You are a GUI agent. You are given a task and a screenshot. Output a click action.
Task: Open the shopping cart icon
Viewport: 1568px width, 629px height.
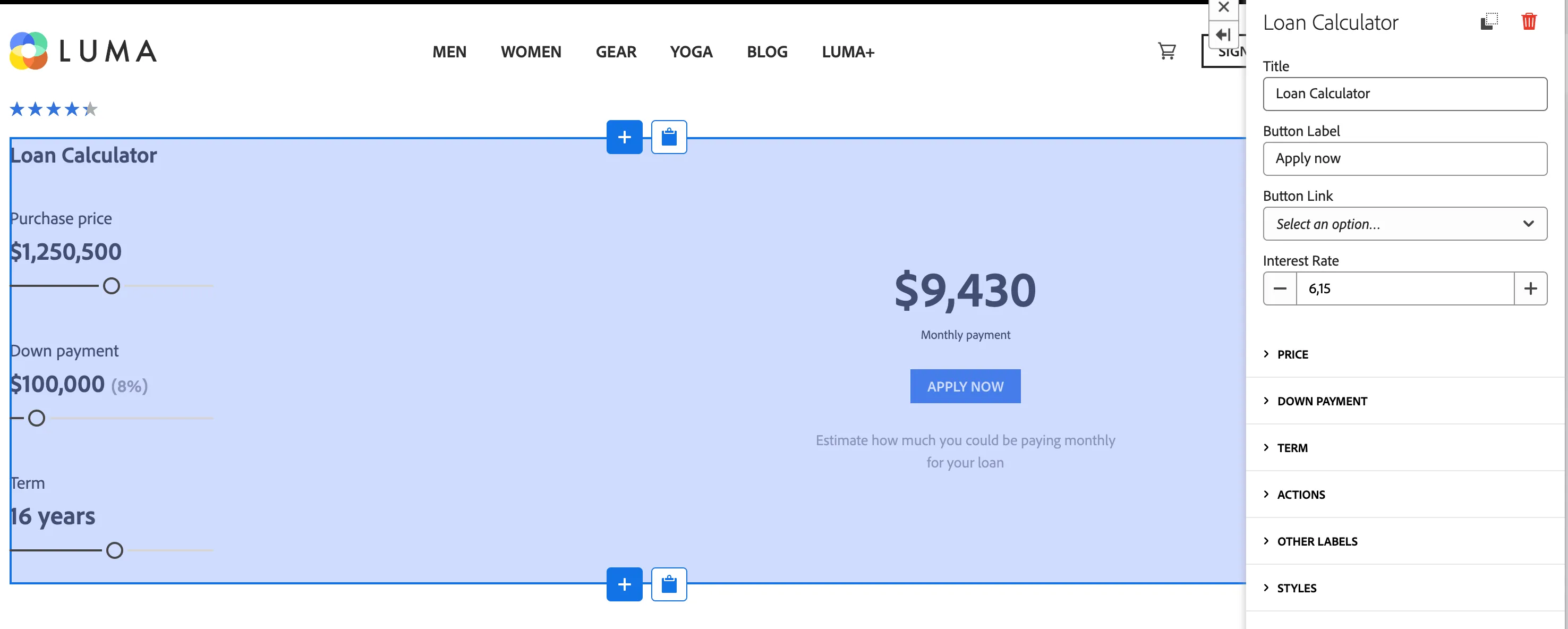coord(1166,51)
